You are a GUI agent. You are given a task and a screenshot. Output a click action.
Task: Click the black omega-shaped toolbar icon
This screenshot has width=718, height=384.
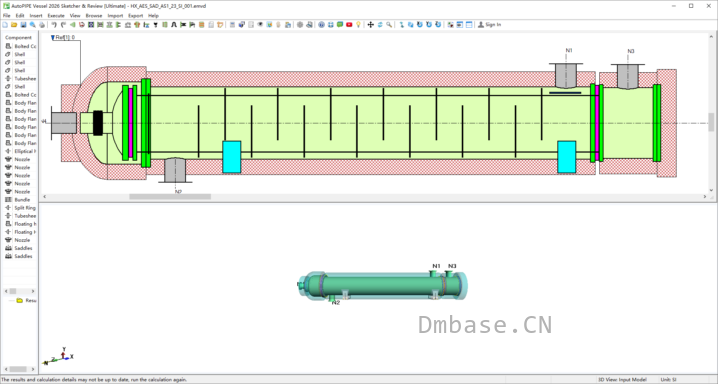tap(174, 25)
